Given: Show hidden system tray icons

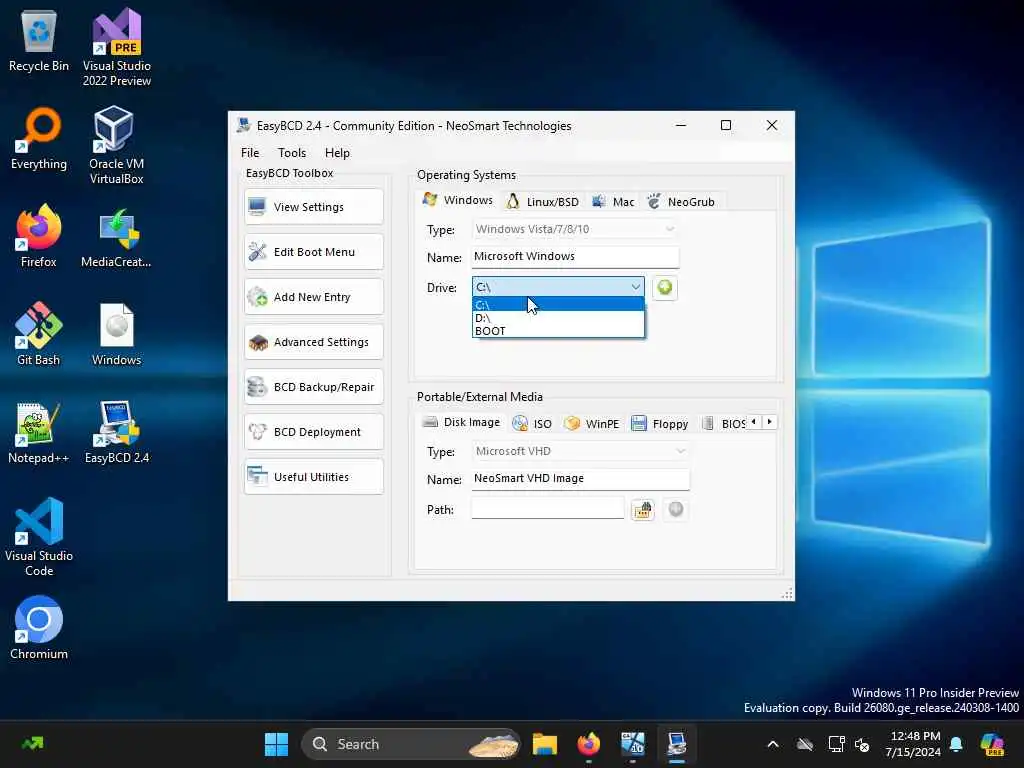Looking at the screenshot, I should point(773,744).
